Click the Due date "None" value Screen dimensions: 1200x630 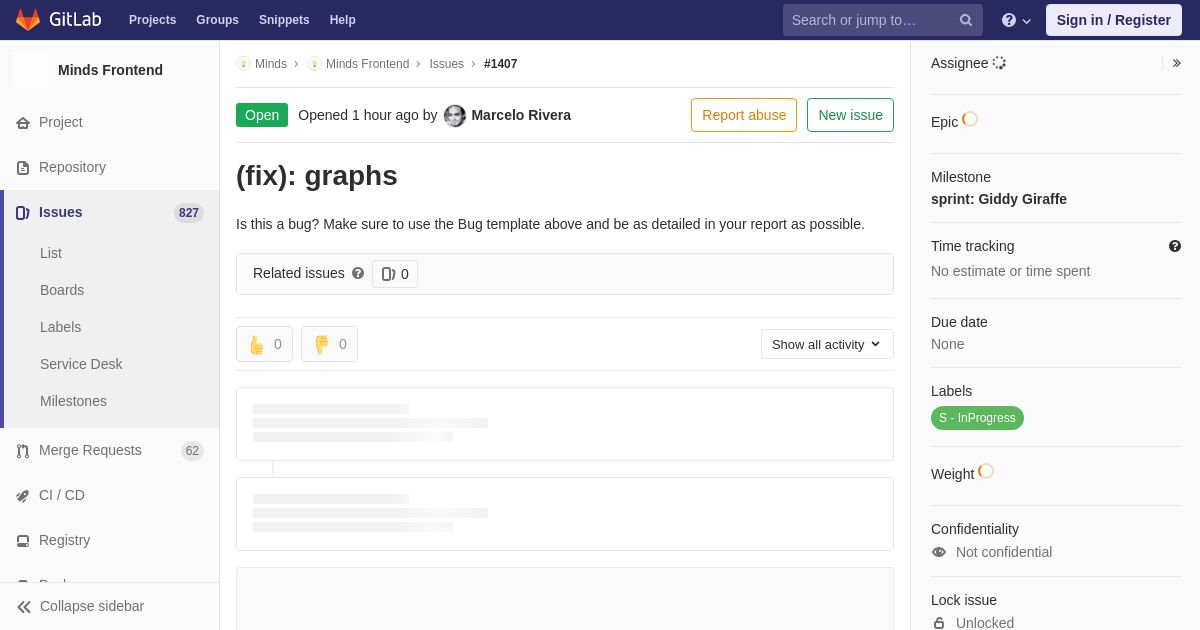click(948, 344)
